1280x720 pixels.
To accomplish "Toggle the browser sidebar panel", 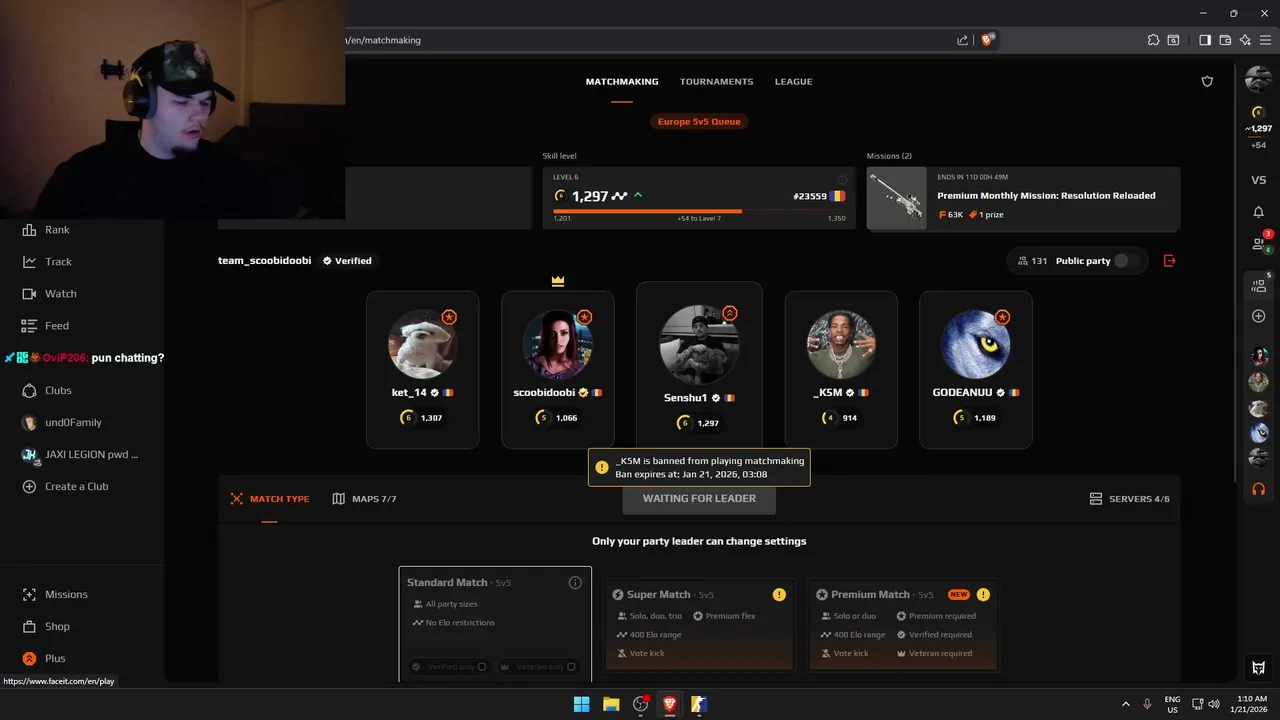I will (x=1205, y=40).
